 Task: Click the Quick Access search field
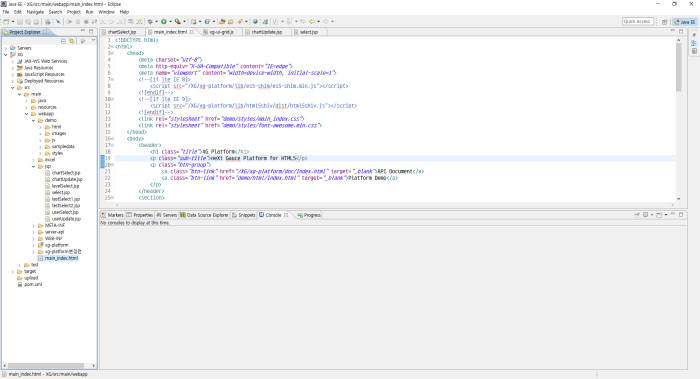point(638,21)
